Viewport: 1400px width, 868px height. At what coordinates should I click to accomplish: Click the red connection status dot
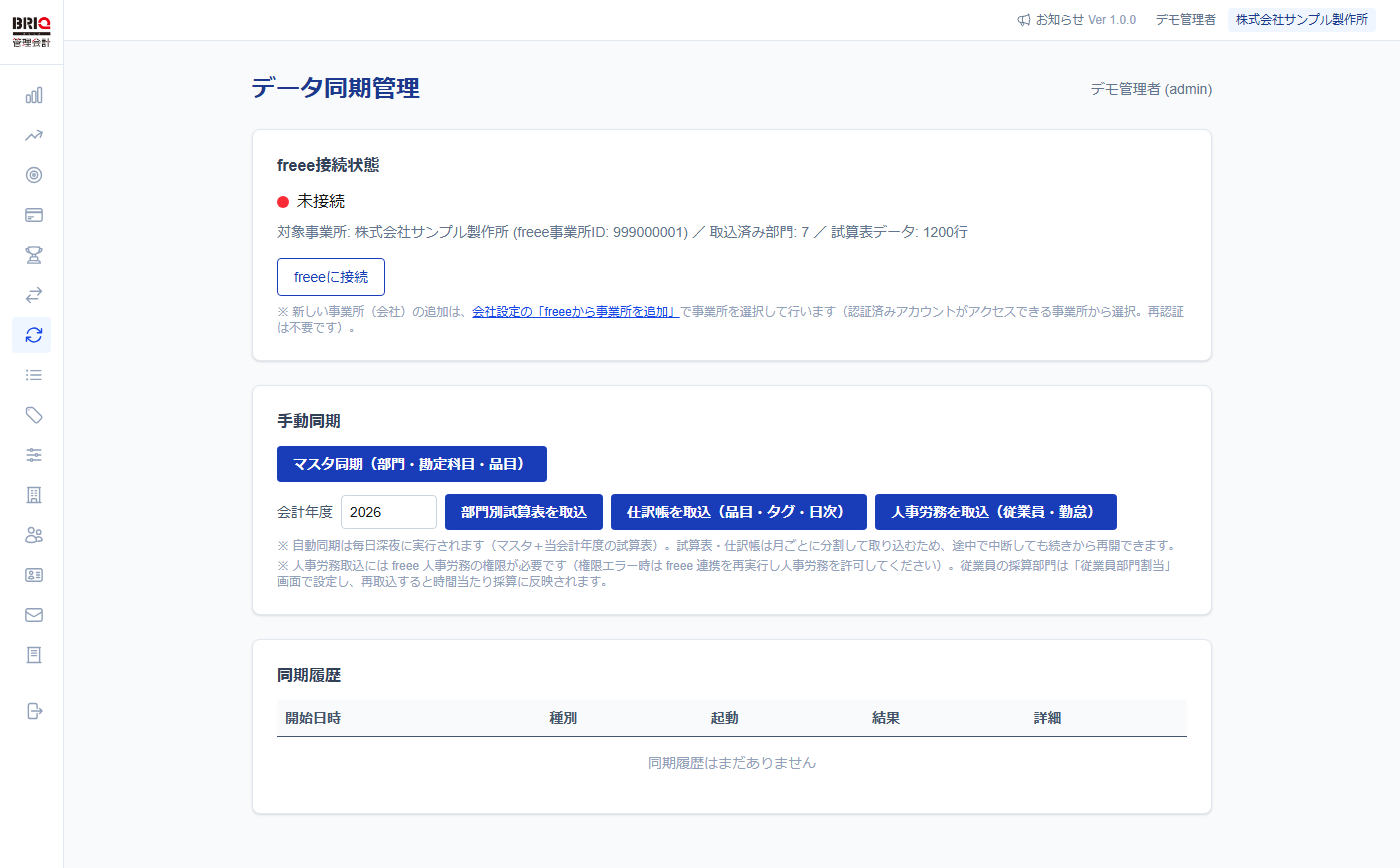click(x=283, y=202)
